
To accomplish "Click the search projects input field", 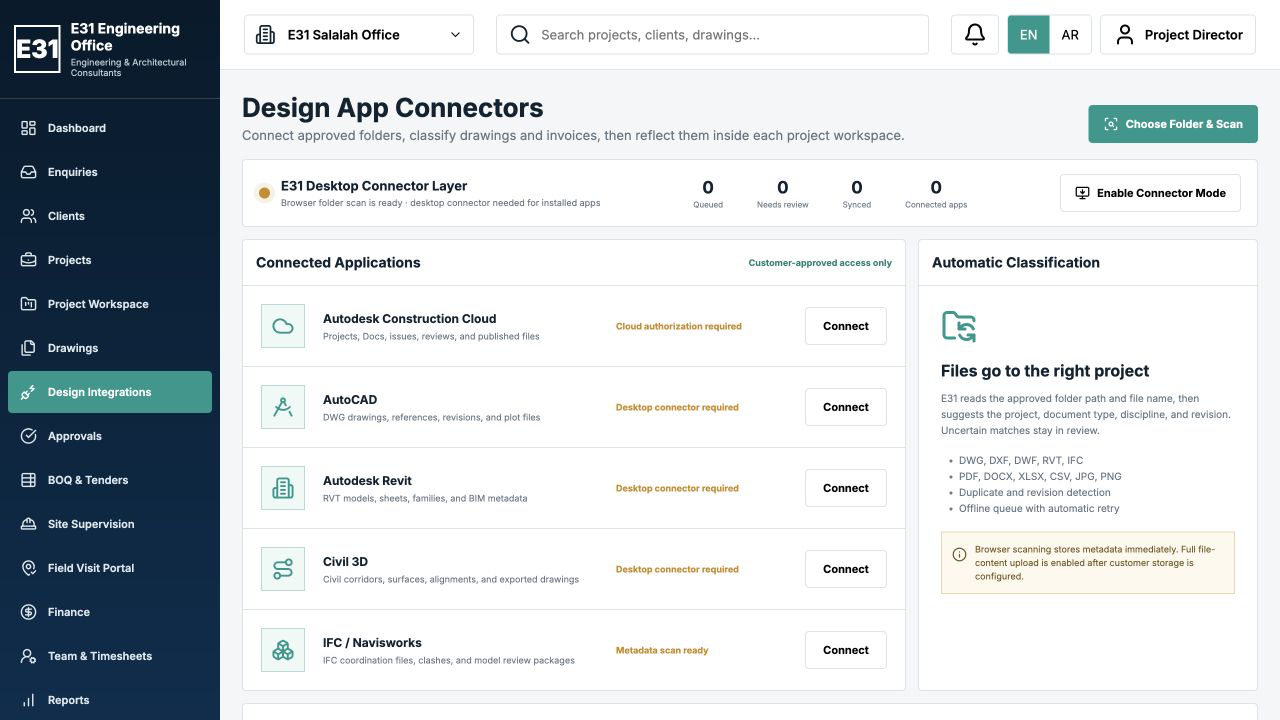I will click(x=712, y=34).
